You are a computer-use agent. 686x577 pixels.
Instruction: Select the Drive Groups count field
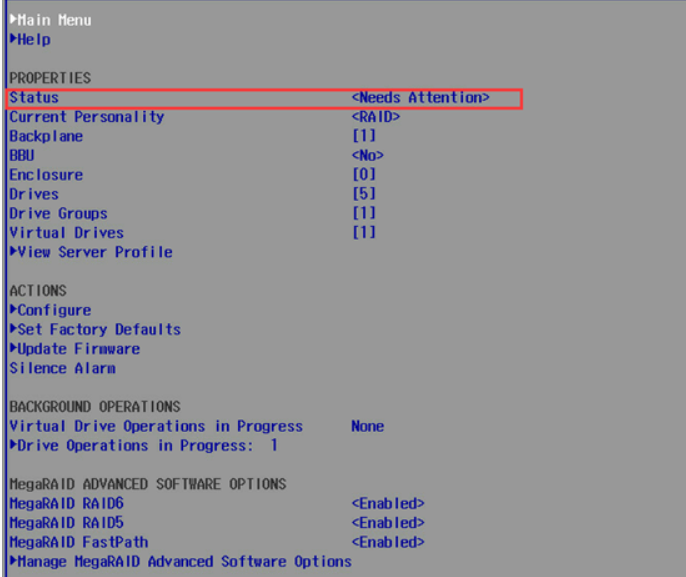pyautogui.click(x=364, y=214)
